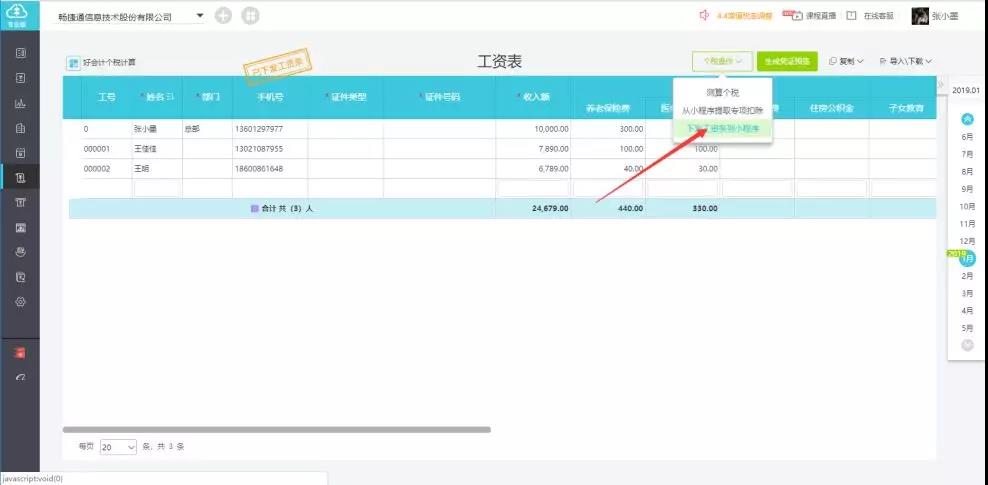Click the 住房公积金 column header
The width and height of the screenshot is (988, 485).
832,108
